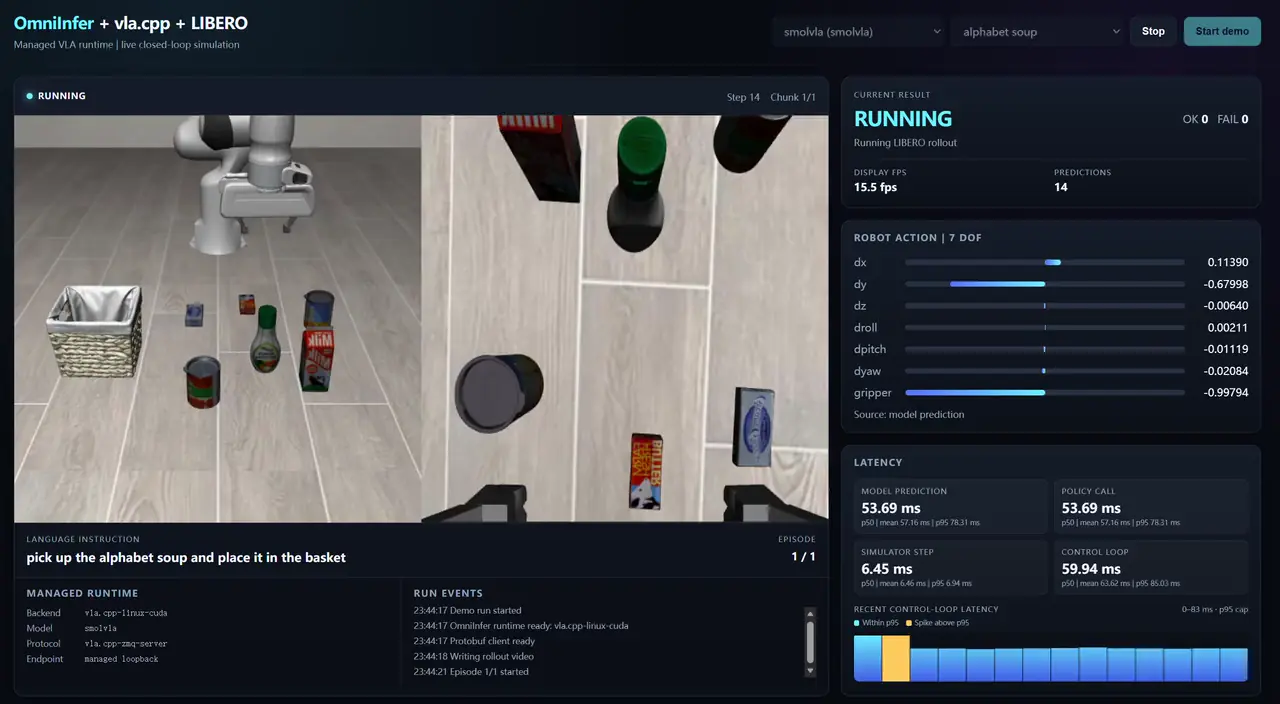
Task: Click the run events scrollbar
Action: pyautogui.click(x=810, y=640)
